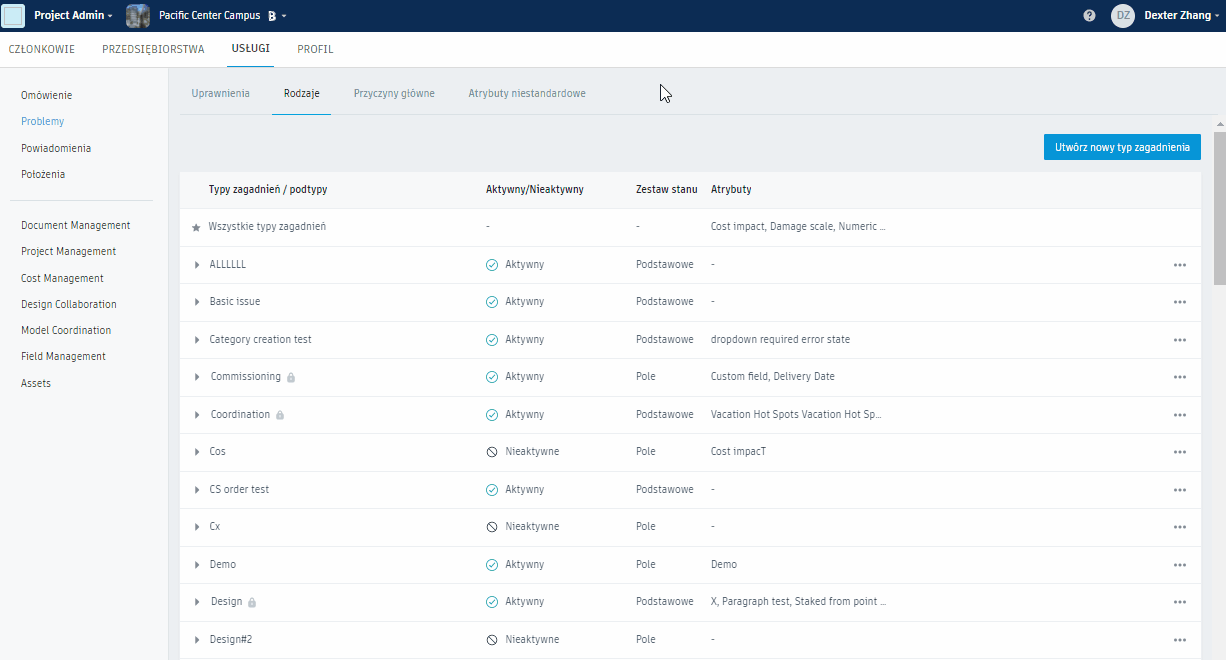Click the active check icon in Demo row

click(x=492, y=564)
